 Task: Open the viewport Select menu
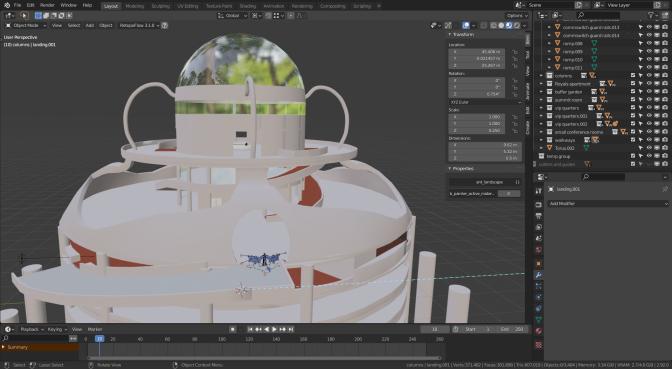(x=74, y=25)
